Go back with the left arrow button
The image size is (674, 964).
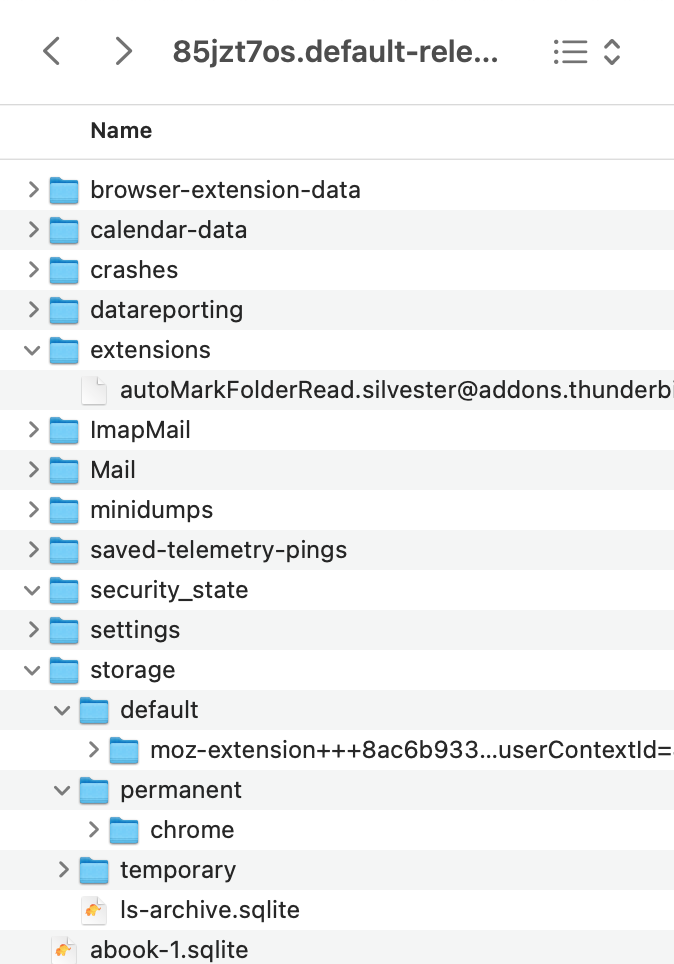pos(52,51)
